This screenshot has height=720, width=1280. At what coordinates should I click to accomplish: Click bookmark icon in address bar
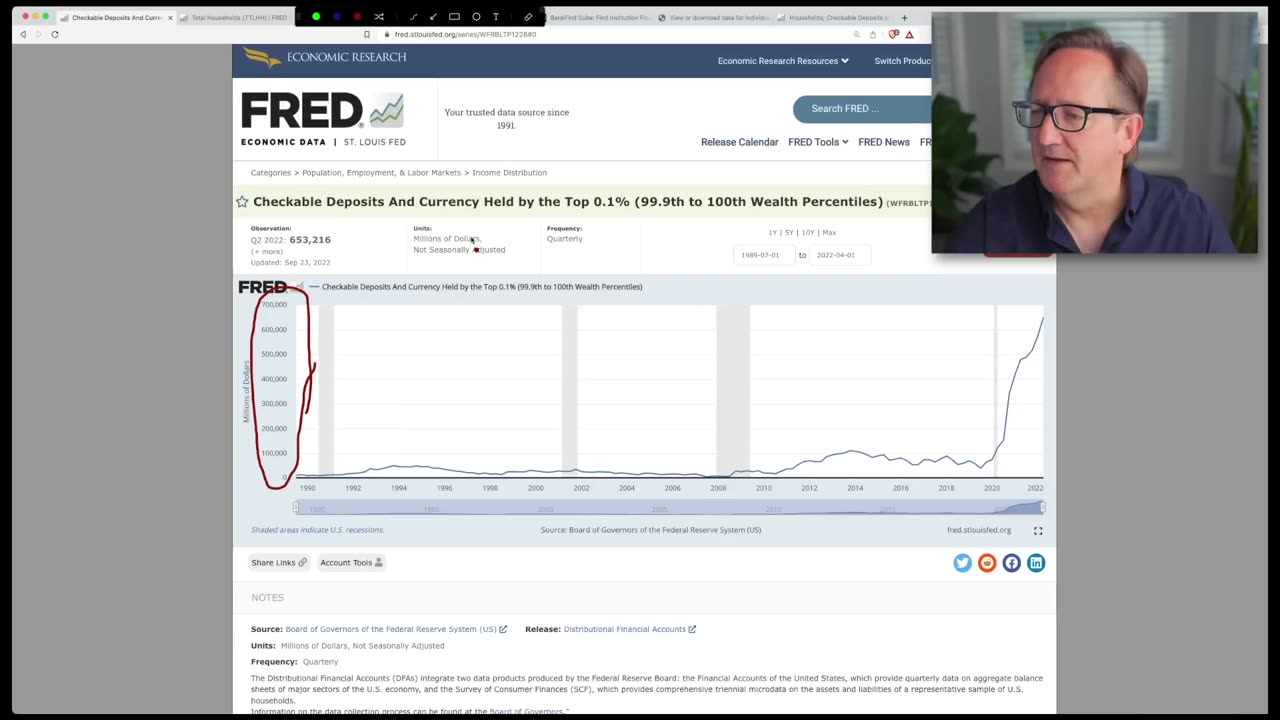coord(367,34)
